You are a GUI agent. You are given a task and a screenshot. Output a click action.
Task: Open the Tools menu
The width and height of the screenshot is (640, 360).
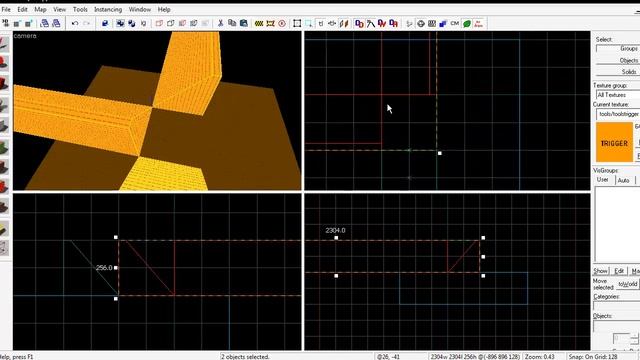coord(80,9)
